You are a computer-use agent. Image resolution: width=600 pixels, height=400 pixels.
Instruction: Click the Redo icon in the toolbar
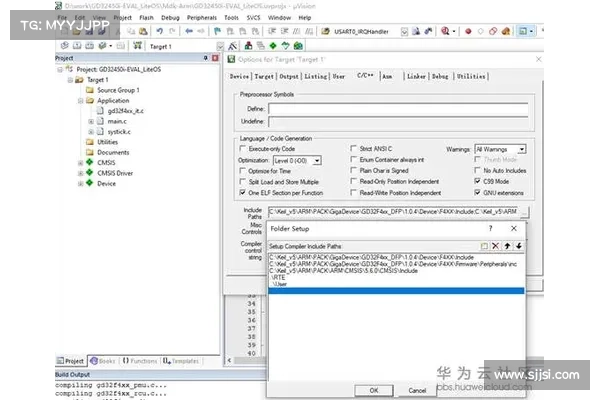(x=172, y=31)
